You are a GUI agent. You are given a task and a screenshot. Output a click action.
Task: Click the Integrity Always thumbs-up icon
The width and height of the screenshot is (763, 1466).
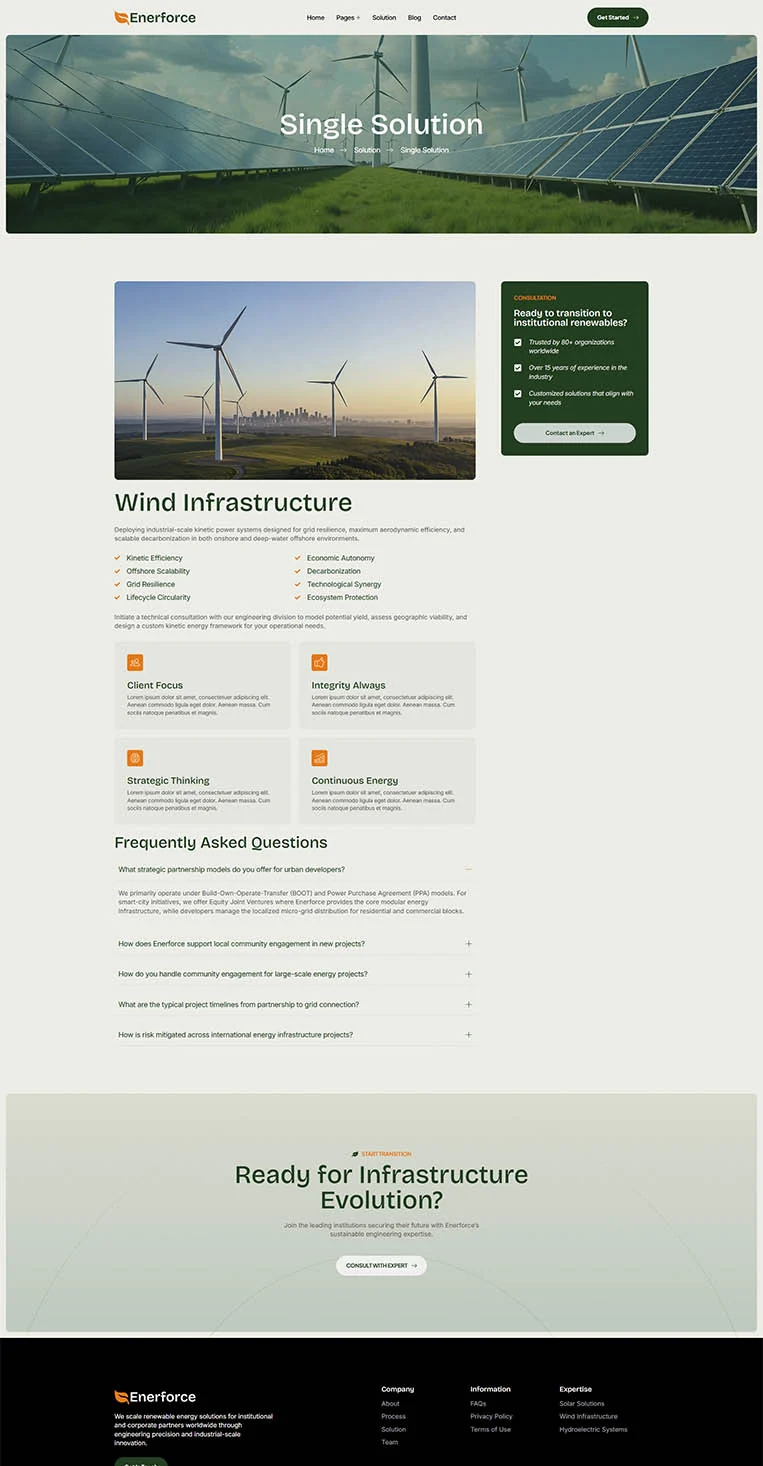click(320, 662)
